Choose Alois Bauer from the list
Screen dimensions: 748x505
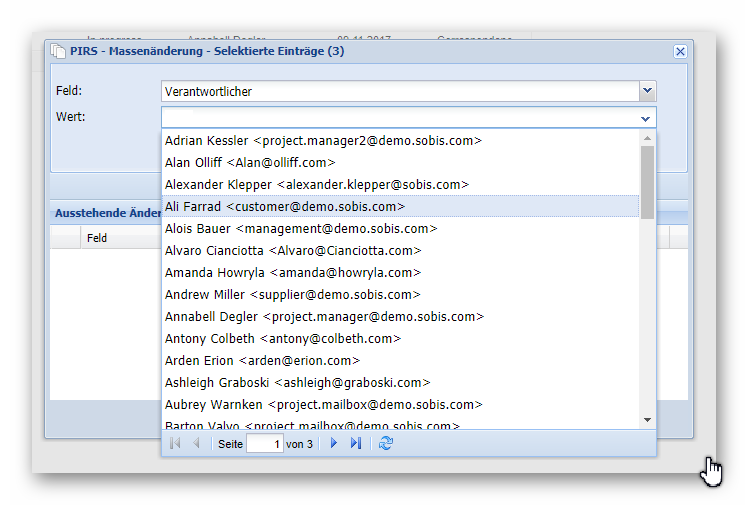pos(301,229)
